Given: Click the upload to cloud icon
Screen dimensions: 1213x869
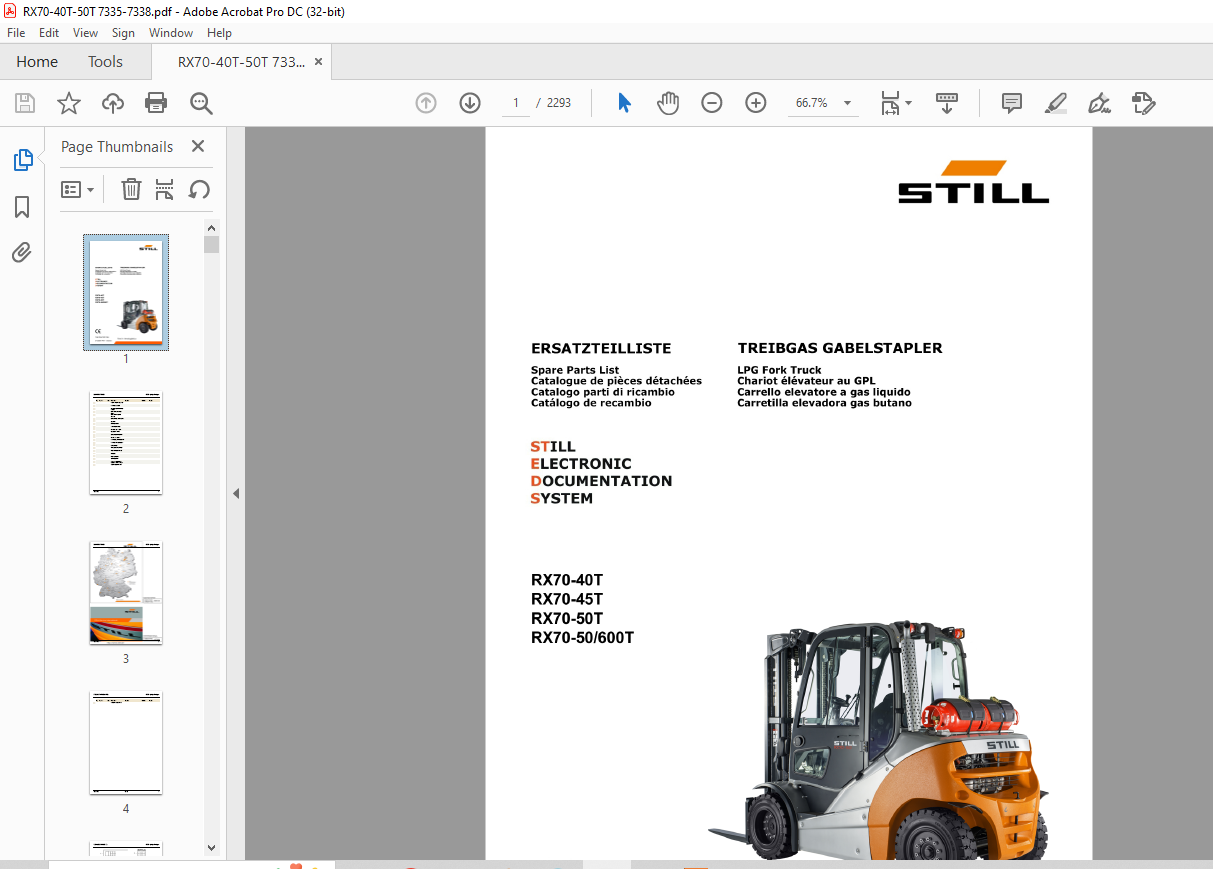Looking at the screenshot, I should (x=113, y=103).
